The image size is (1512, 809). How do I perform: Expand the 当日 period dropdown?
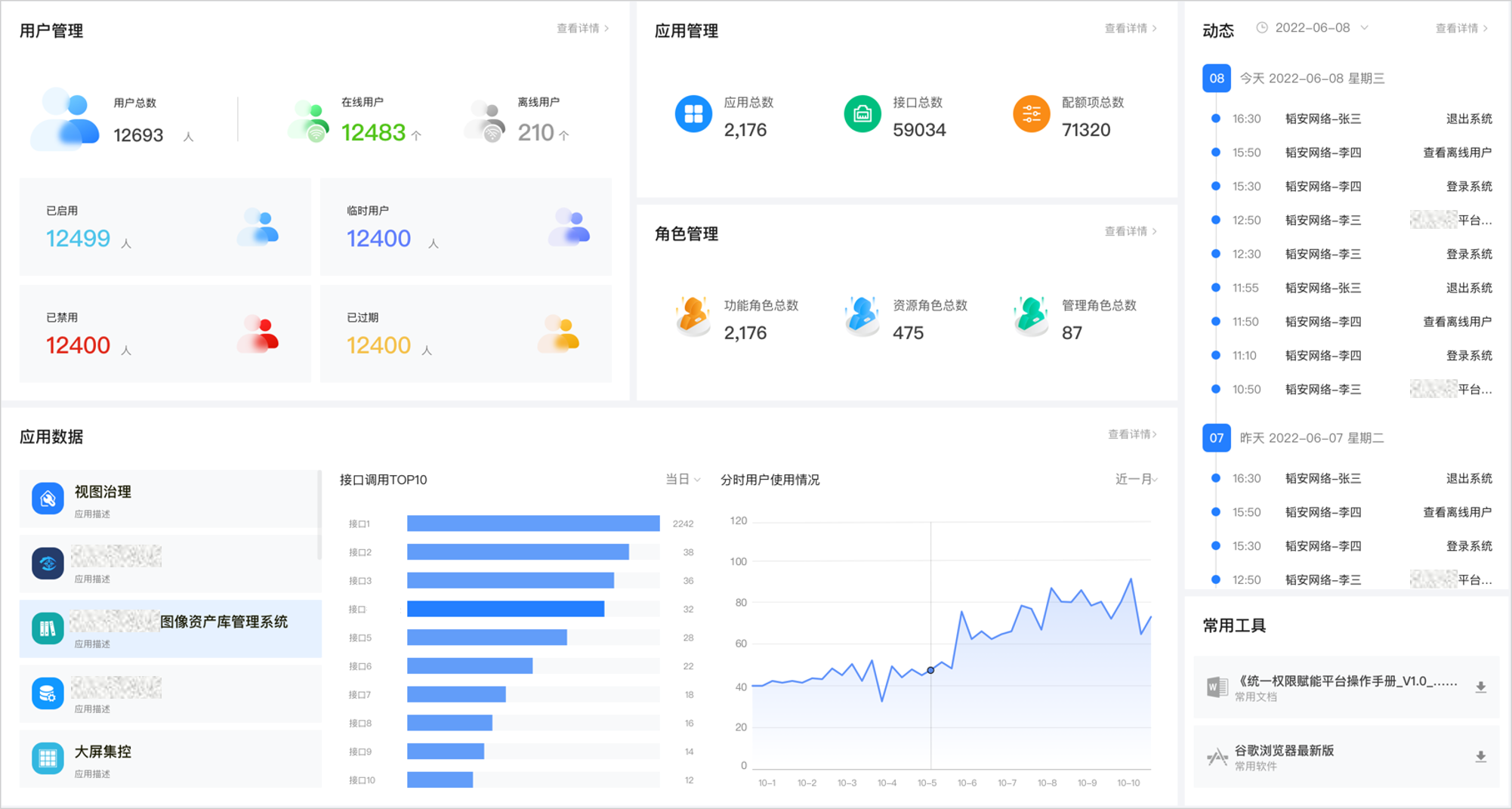pyautogui.click(x=683, y=480)
